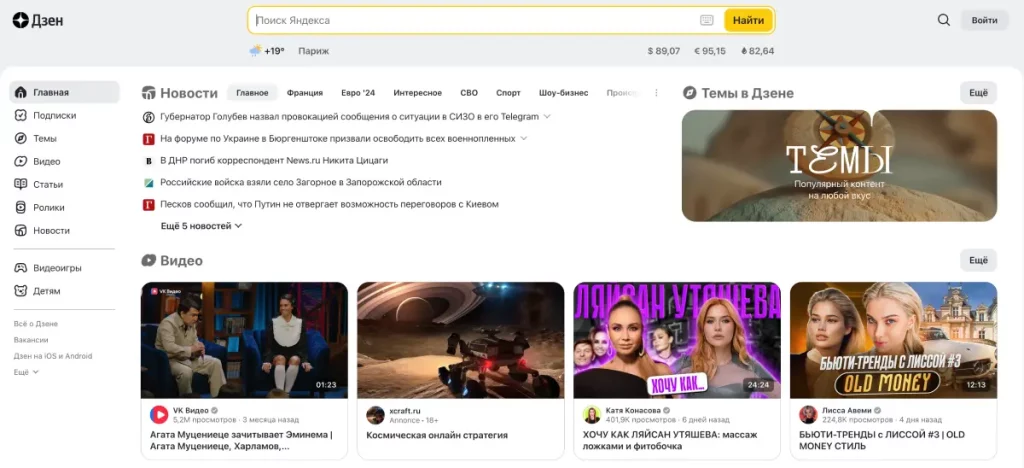Play the Old Money beauty trends thumbnail
This screenshot has height=468, width=1024.
pos(893,340)
